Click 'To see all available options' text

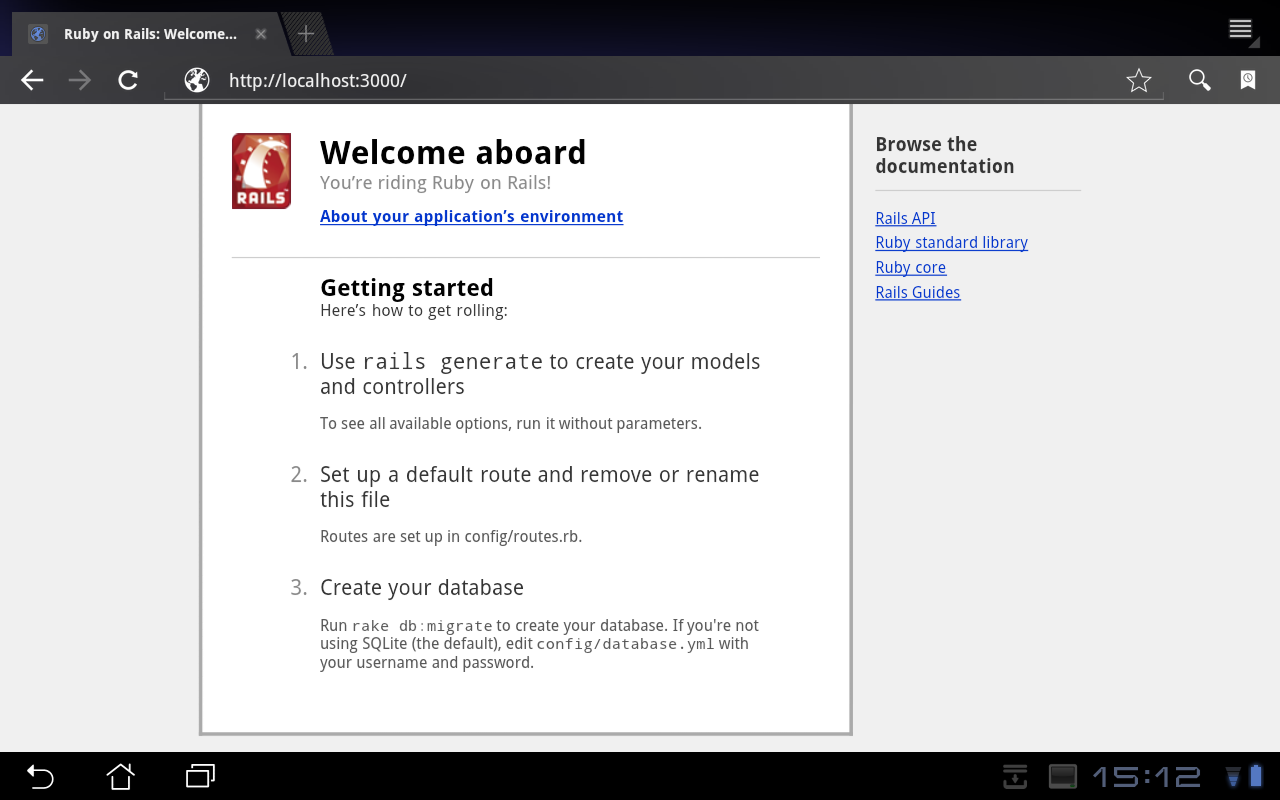coord(511,423)
